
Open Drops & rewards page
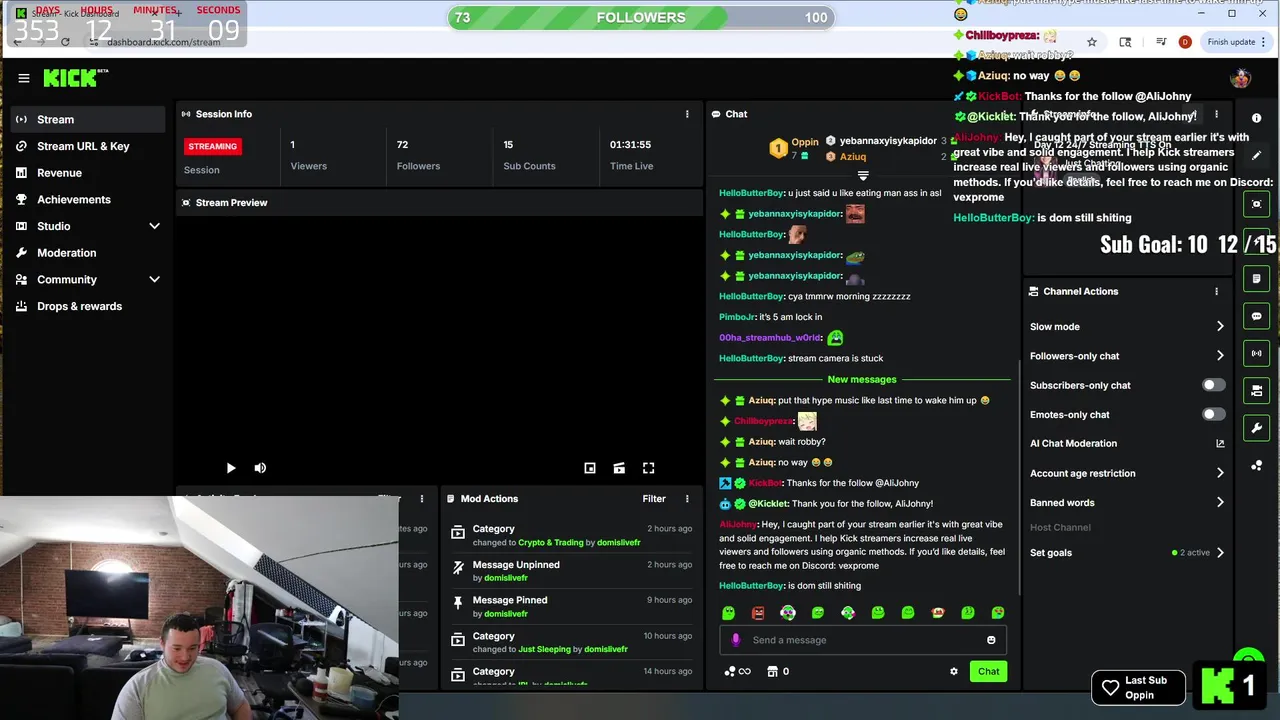click(88, 306)
